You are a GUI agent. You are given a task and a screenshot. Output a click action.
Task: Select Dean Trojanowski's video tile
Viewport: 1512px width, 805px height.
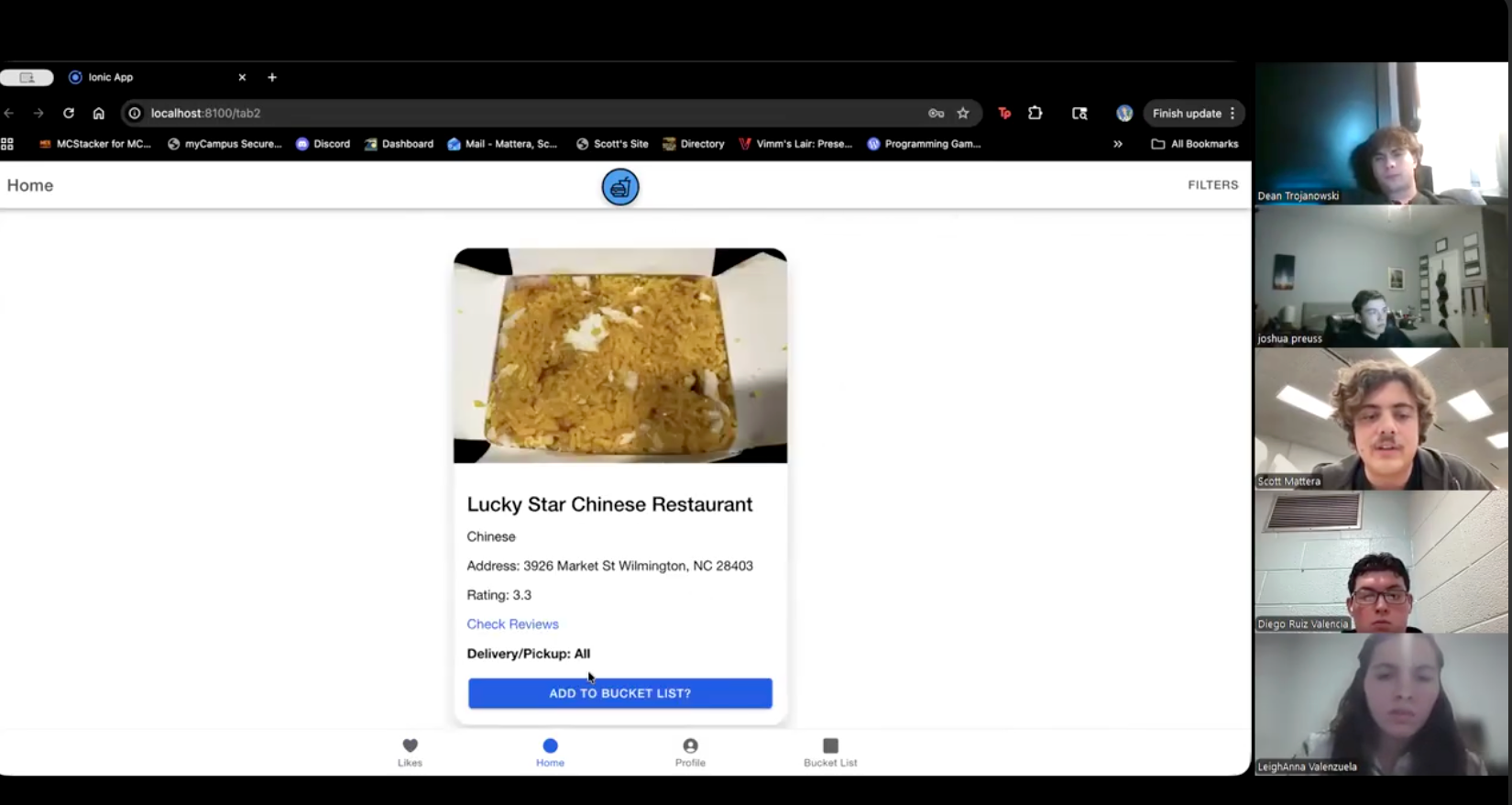1381,133
